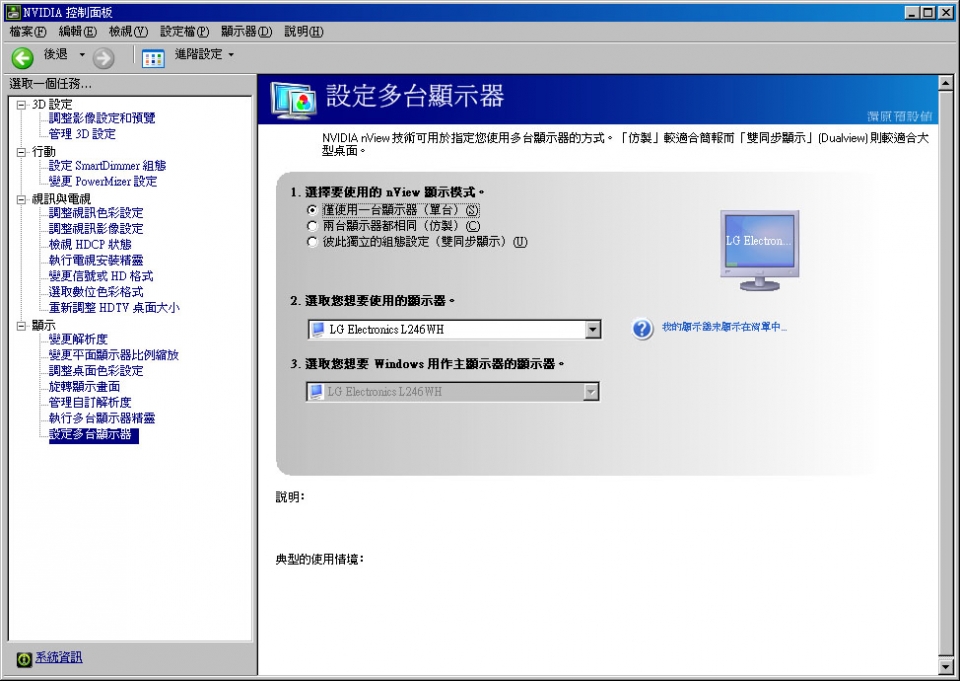
Task: Click the scrollbar up arrow
Action: [x=945, y=83]
